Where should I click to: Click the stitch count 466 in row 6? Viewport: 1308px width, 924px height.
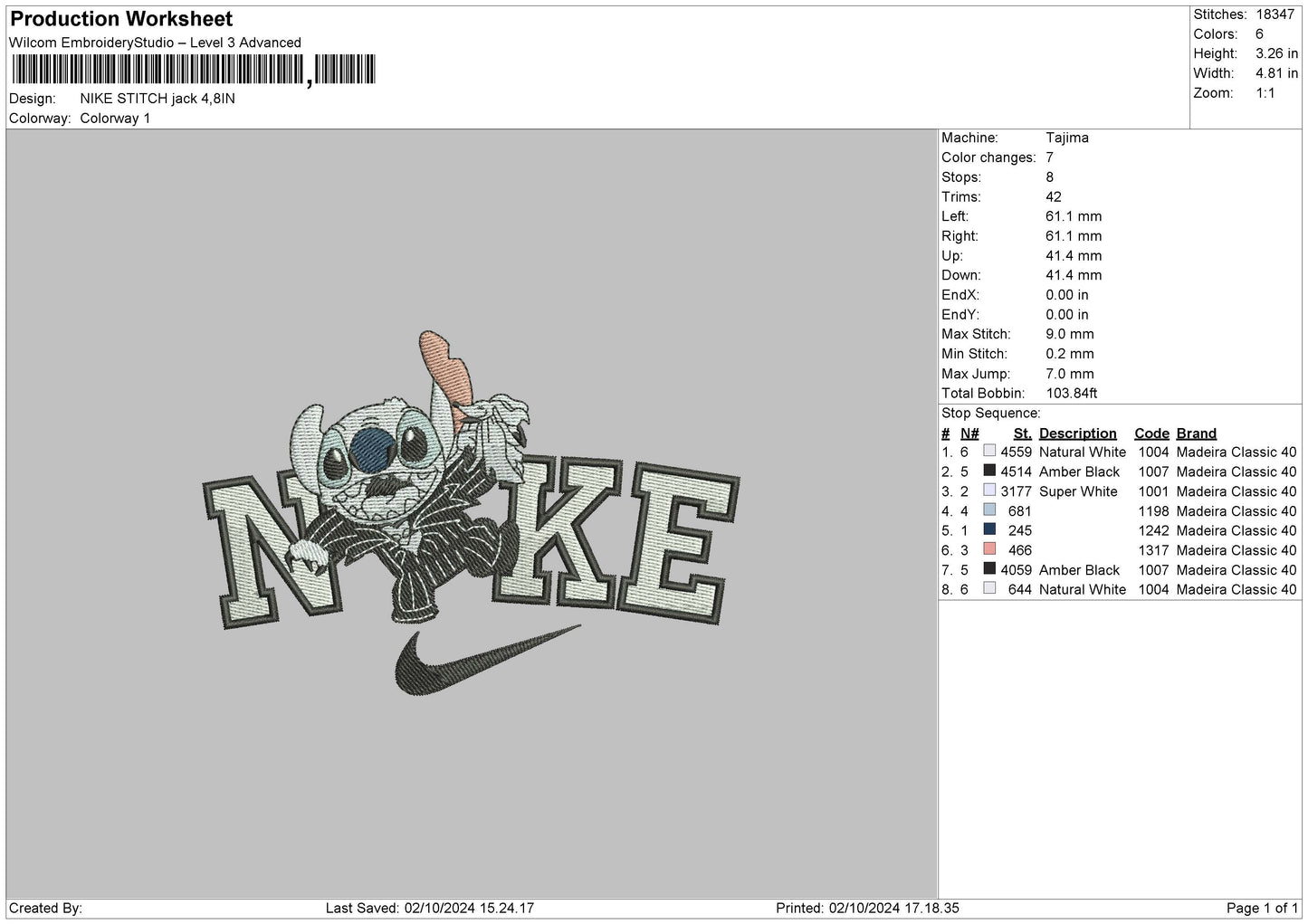[1020, 550]
